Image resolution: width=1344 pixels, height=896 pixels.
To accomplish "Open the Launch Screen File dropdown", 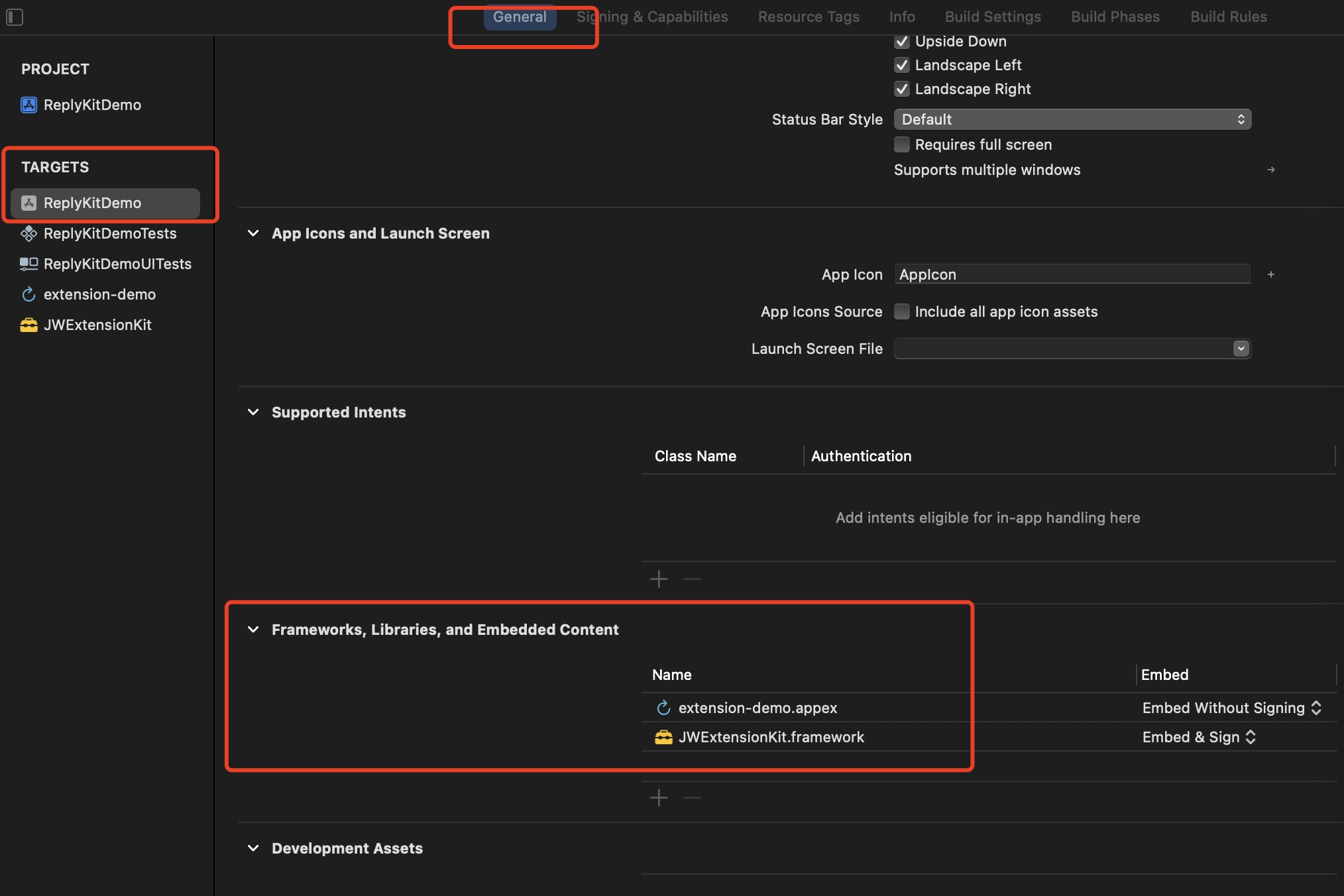I will [1241, 349].
